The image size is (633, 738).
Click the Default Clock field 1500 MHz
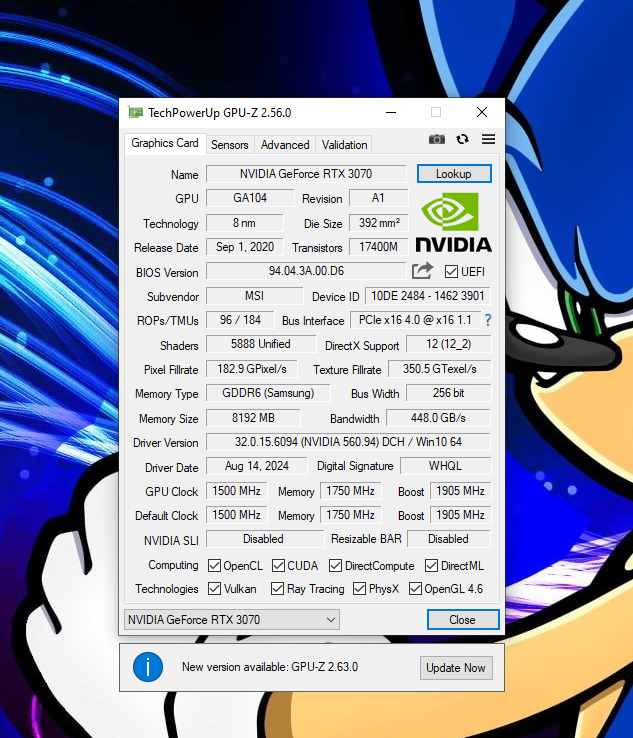(237, 515)
